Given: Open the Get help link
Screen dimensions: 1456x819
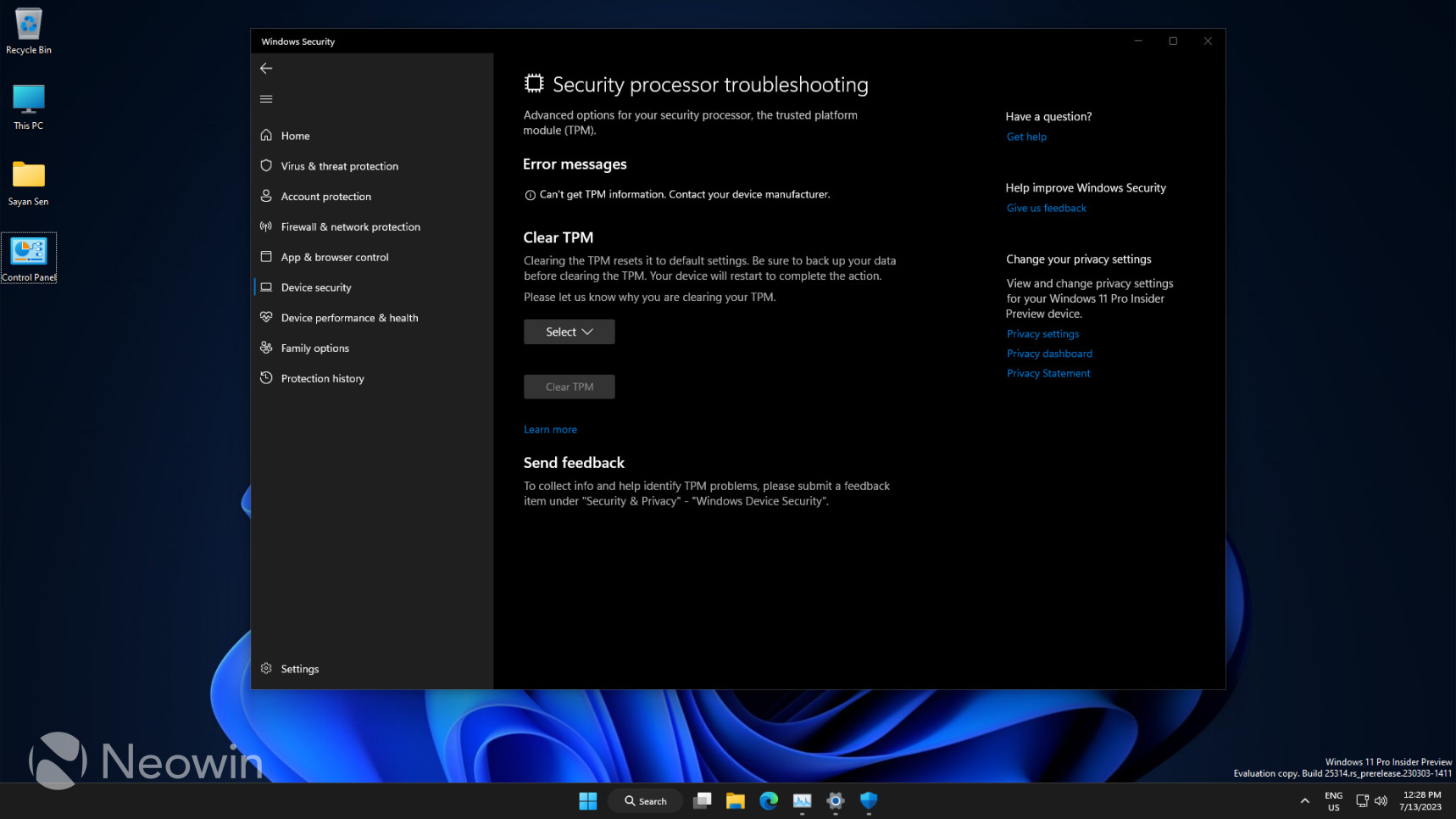Looking at the screenshot, I should 1026,136.
